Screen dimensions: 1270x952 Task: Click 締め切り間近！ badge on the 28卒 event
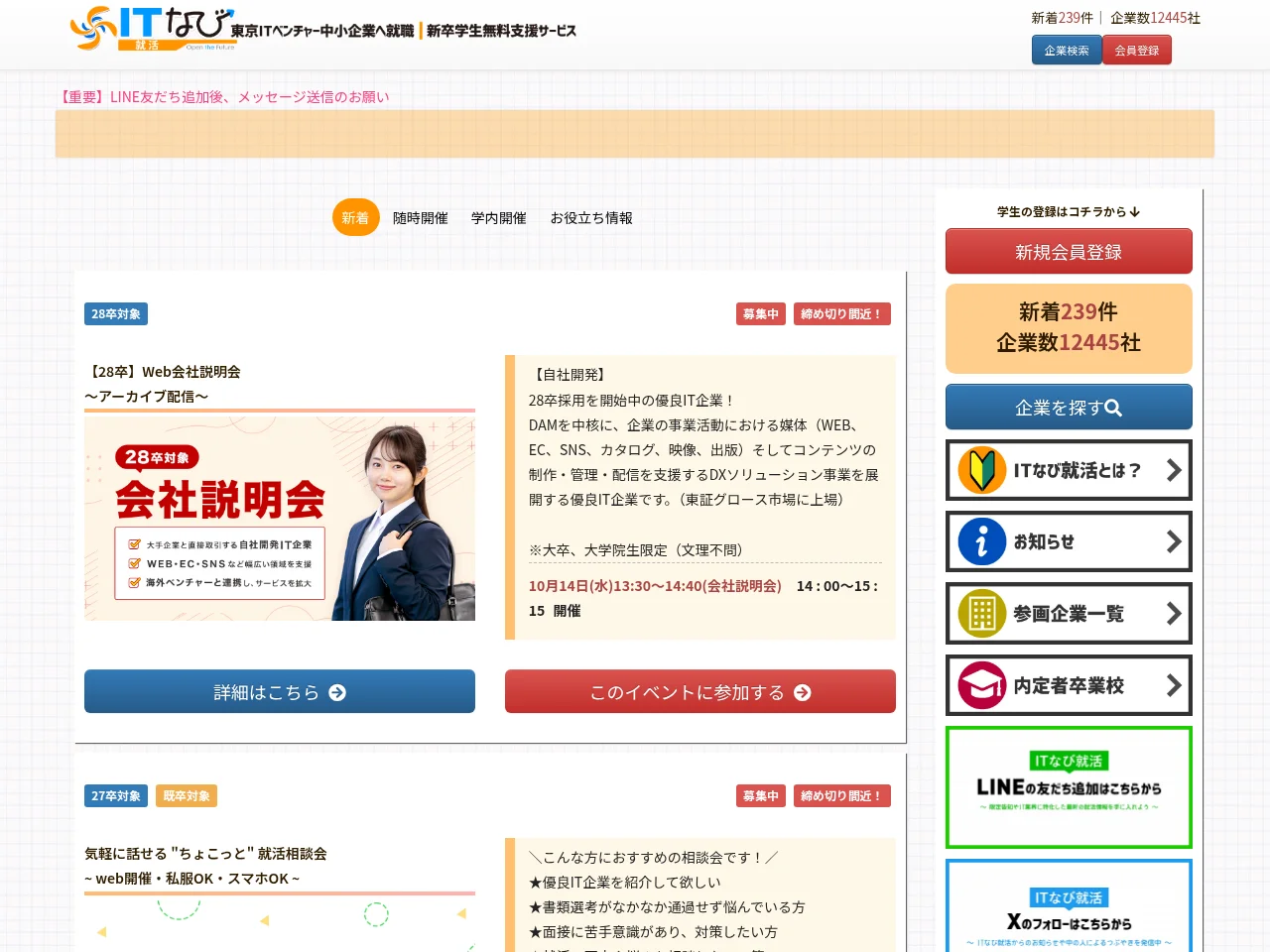[842, 314]
